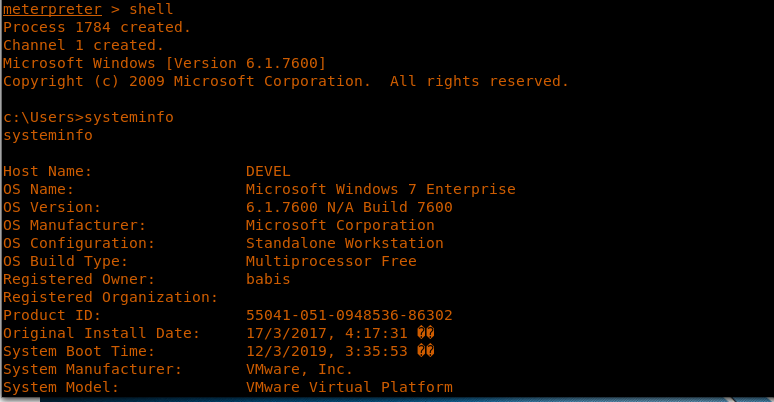This screenshot has width=774, height=402.
Task: Click the product ID 55041-051-0948536-86302
Action: coord(349,315)
